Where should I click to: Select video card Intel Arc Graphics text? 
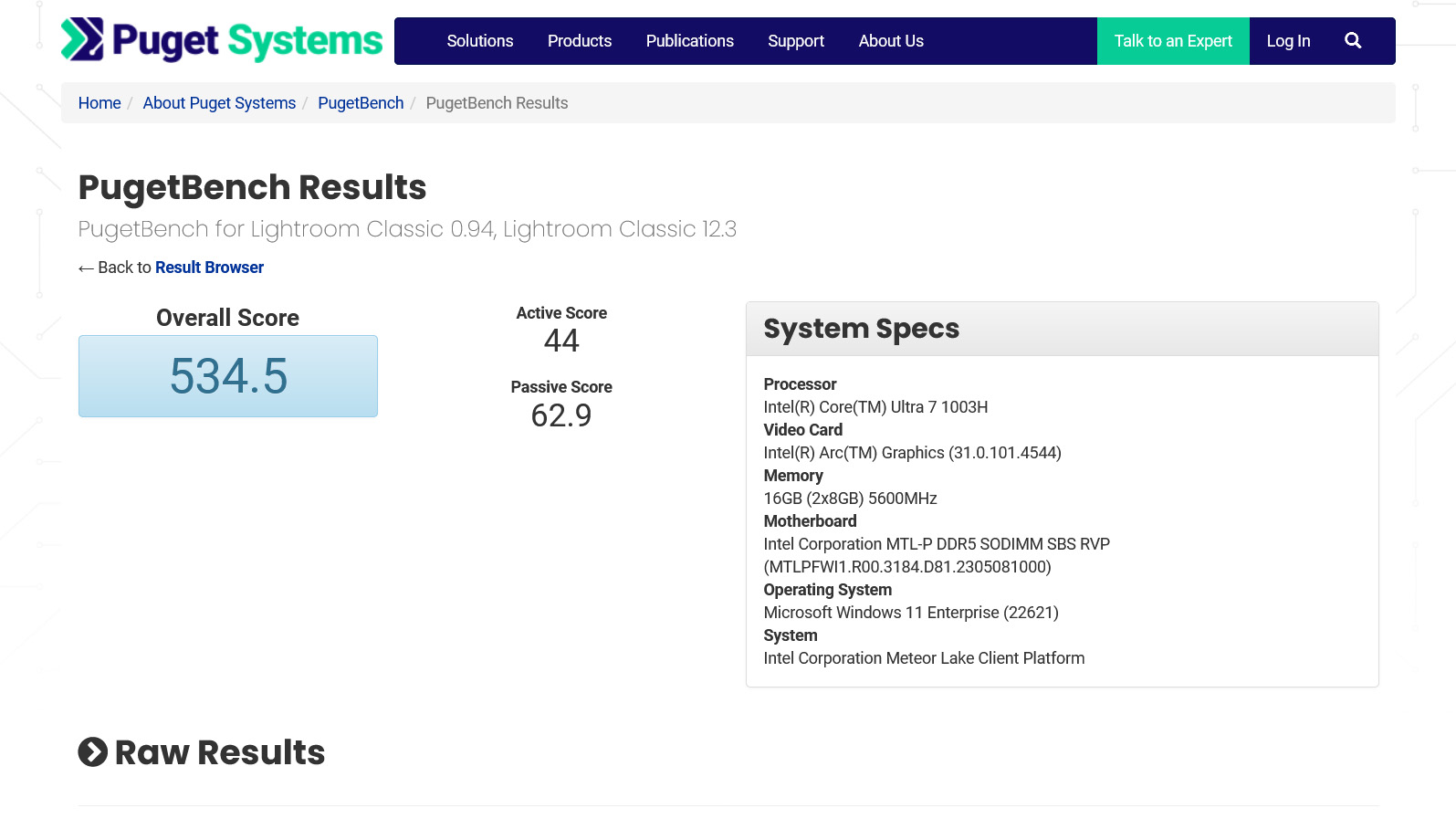(x=912, y=453)
